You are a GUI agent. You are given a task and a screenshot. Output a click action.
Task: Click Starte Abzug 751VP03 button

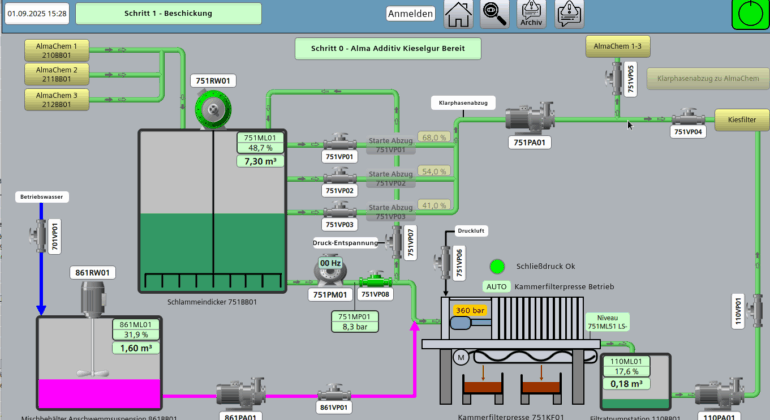pos(390,212)
